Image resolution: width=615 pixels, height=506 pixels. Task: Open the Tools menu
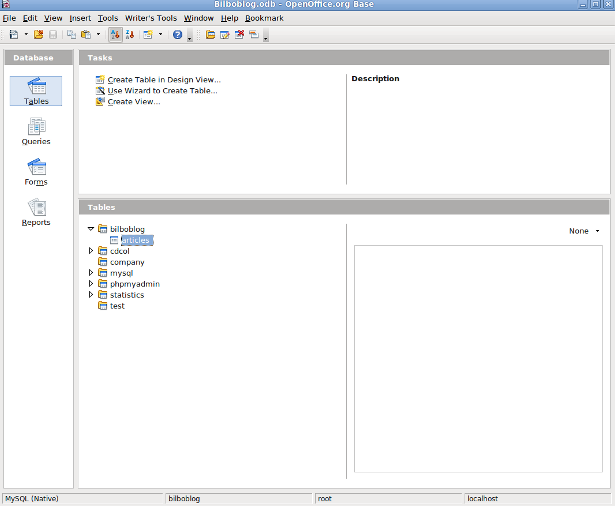click(x=108, y=18)
